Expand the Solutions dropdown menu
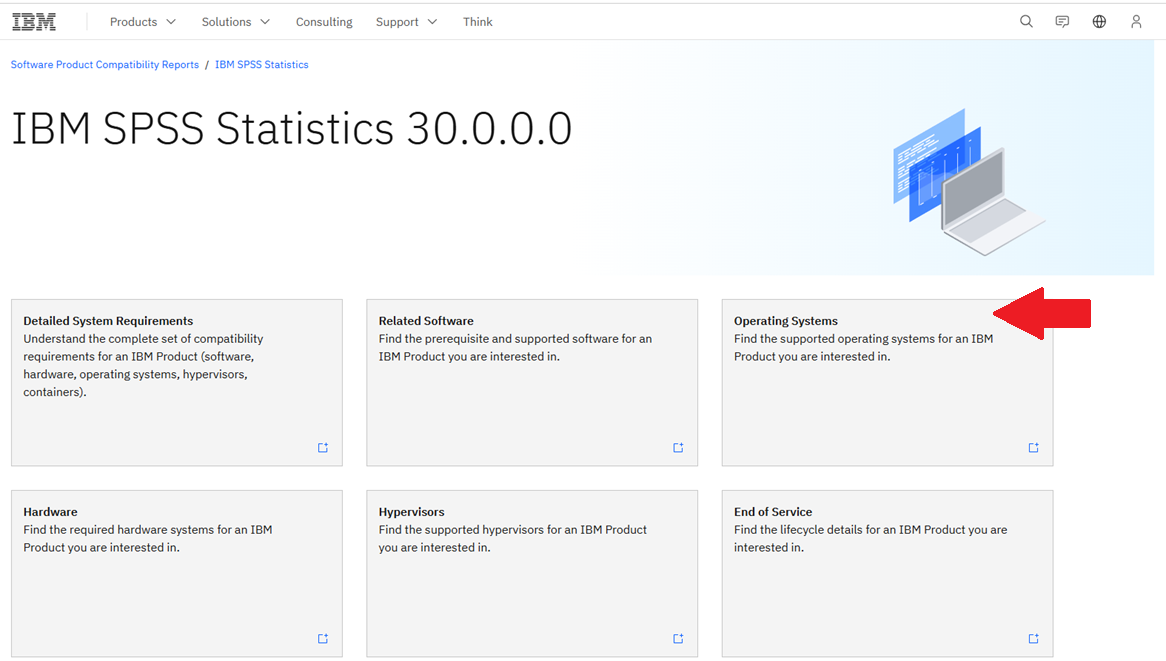The height and width of the screenshot is (661, 1166). (x=236, y=22)
